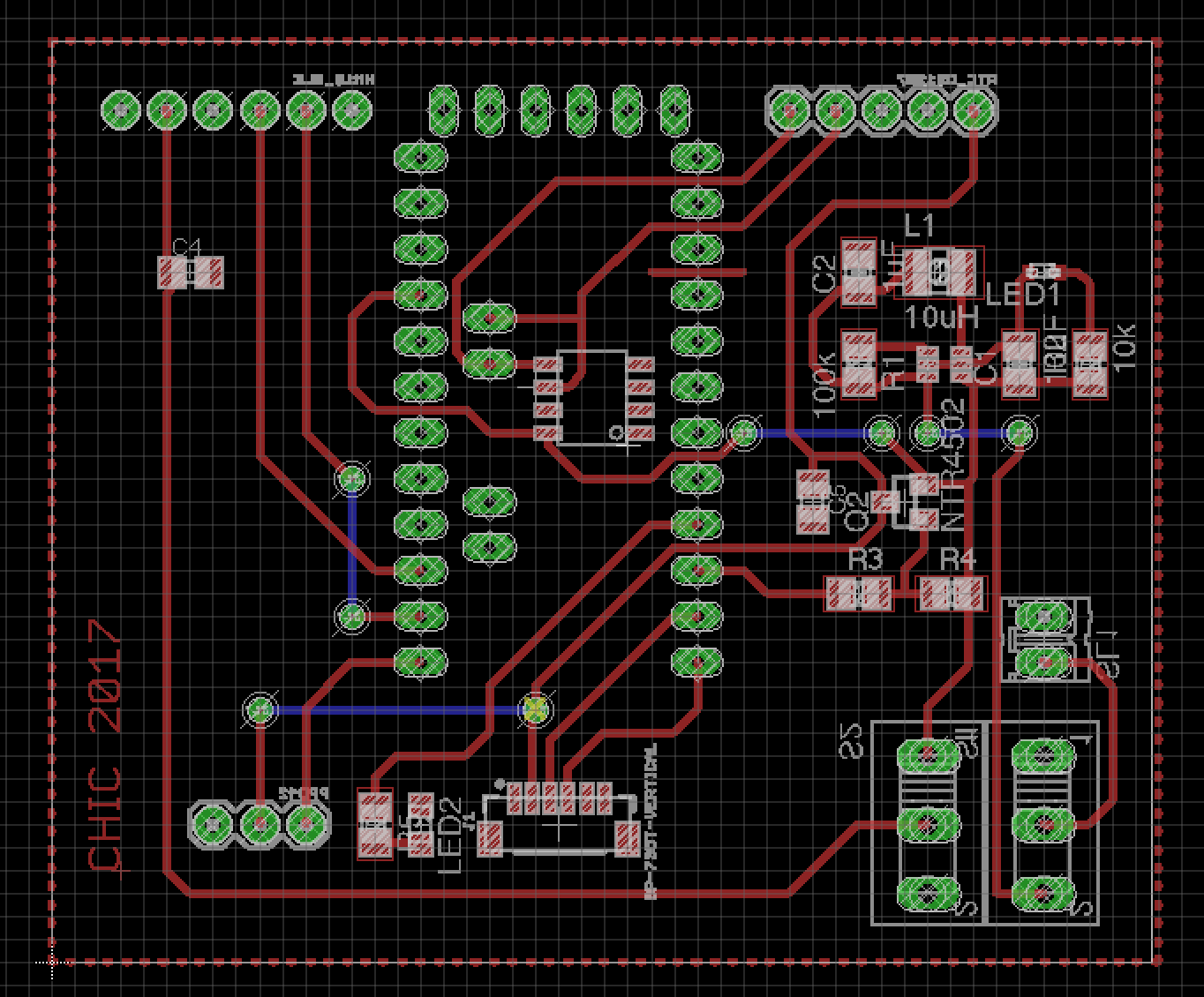
Task: Pick the R1 100k resistor footprint
Action: click(858, 364)
